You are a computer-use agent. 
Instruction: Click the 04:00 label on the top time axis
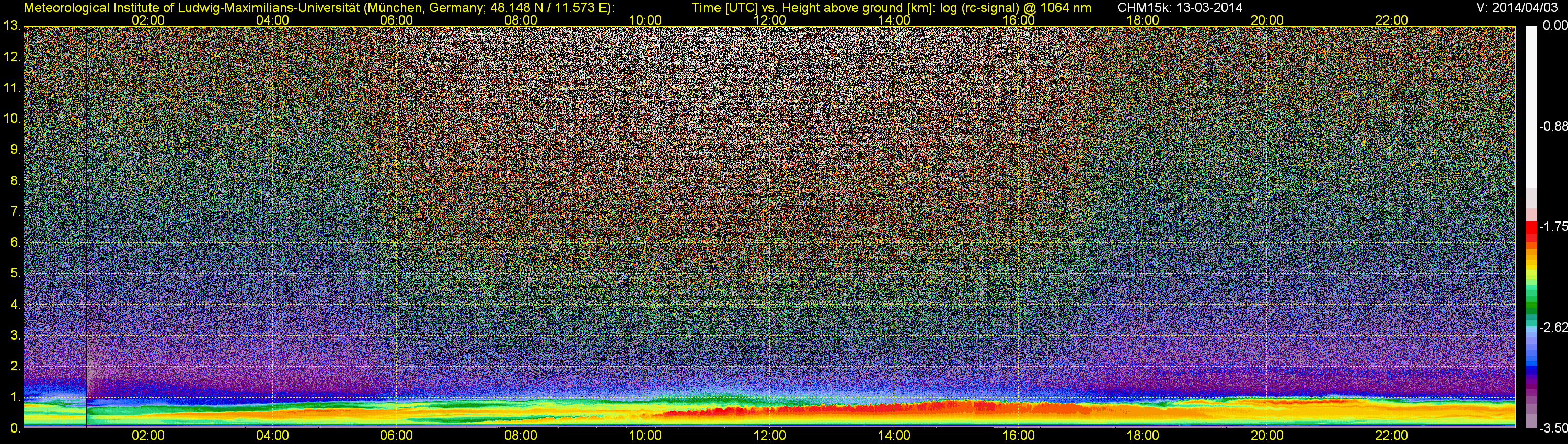pos(272,20)
